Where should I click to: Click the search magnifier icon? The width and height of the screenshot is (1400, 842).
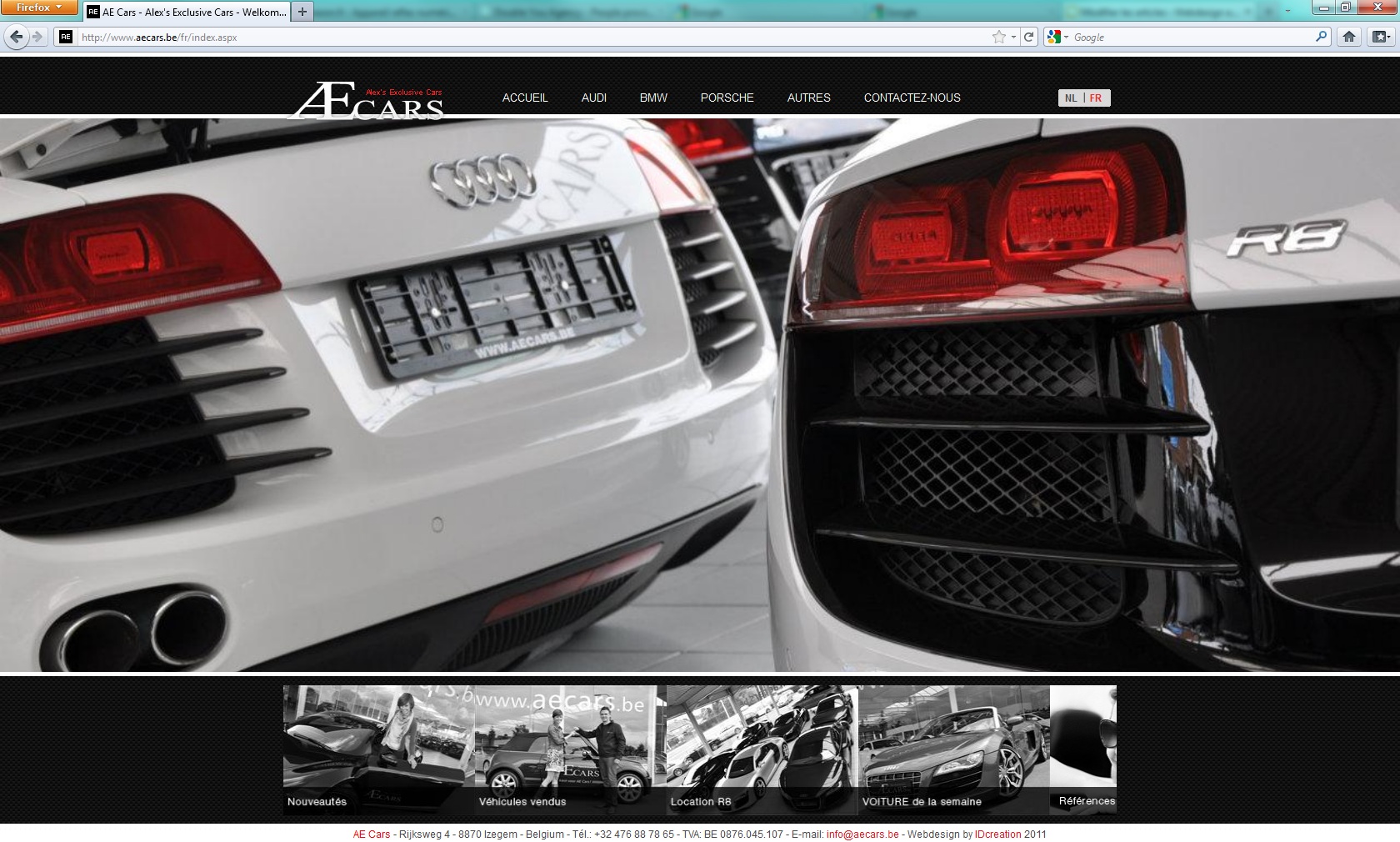click(1321, 37)
